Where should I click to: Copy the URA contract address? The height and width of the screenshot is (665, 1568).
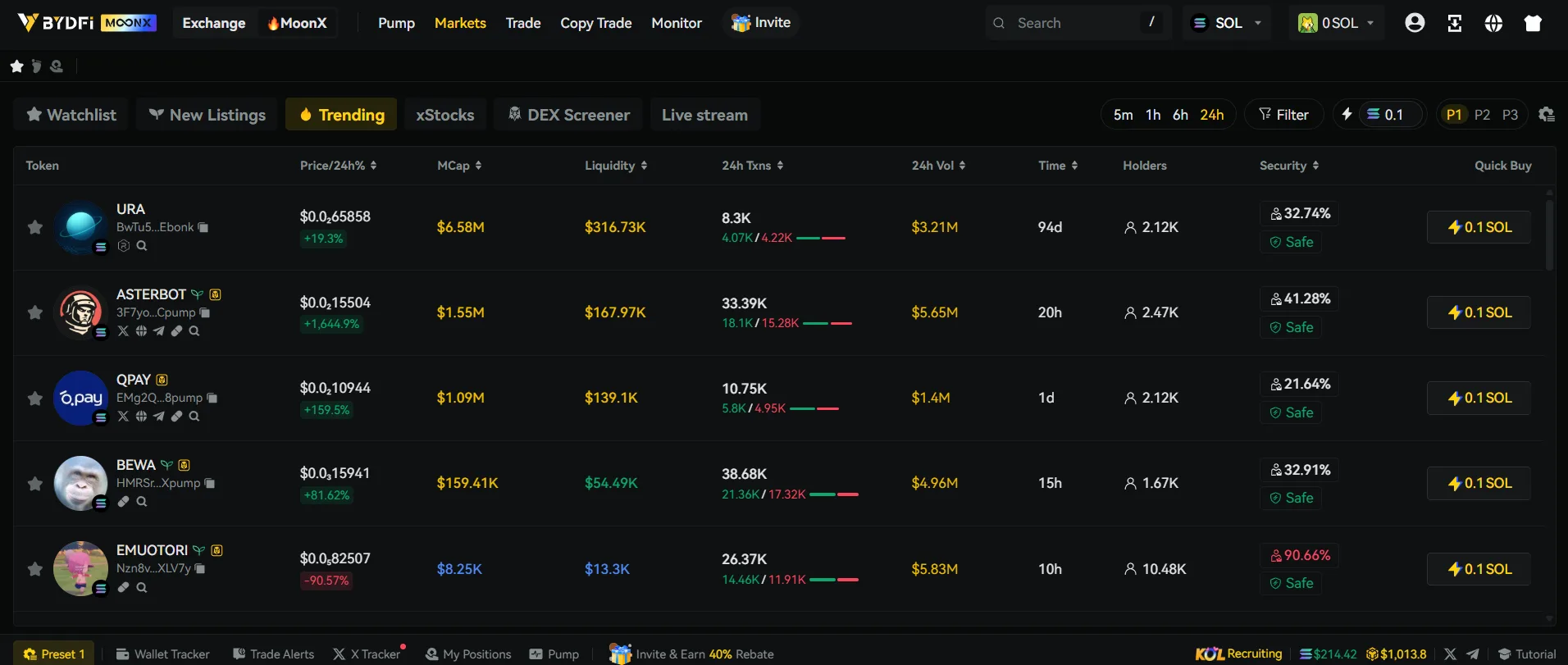coord(203,227)
